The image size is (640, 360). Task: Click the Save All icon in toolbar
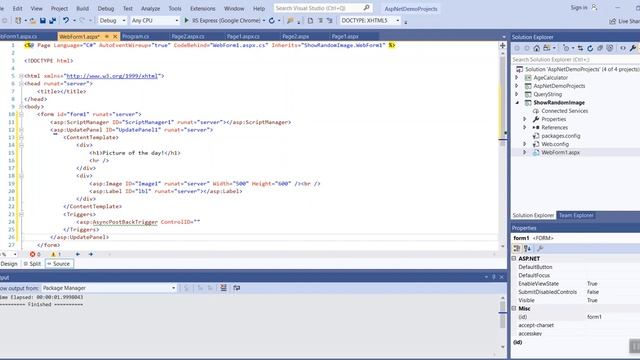pos(53,20)
